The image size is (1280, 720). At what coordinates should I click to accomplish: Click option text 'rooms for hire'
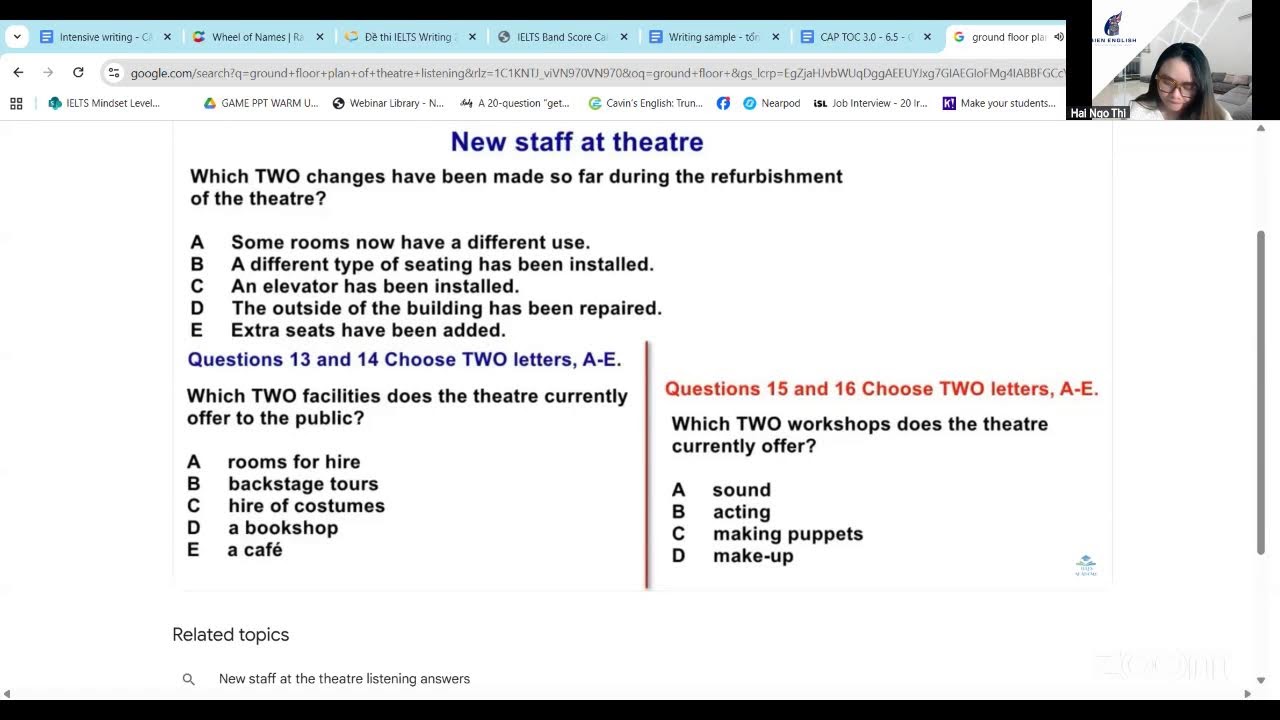[294, 462]
